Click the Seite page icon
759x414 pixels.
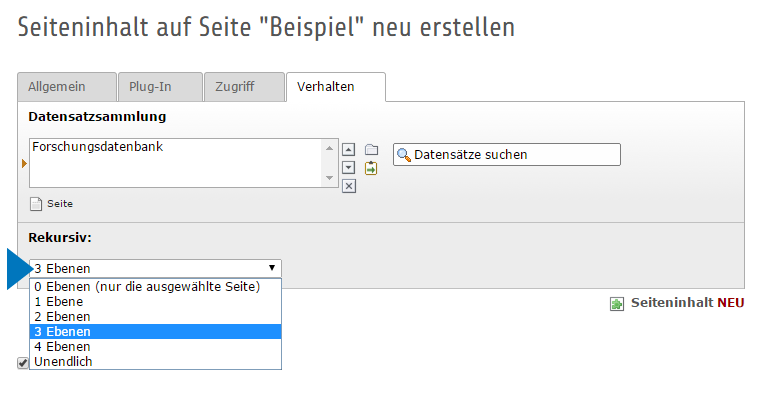tap(37, 204)
